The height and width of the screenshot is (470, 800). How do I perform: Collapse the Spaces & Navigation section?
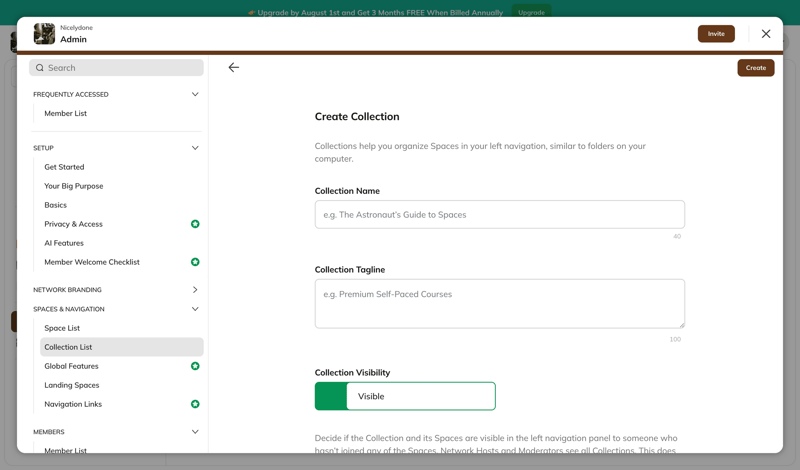[x=195, y=309]
